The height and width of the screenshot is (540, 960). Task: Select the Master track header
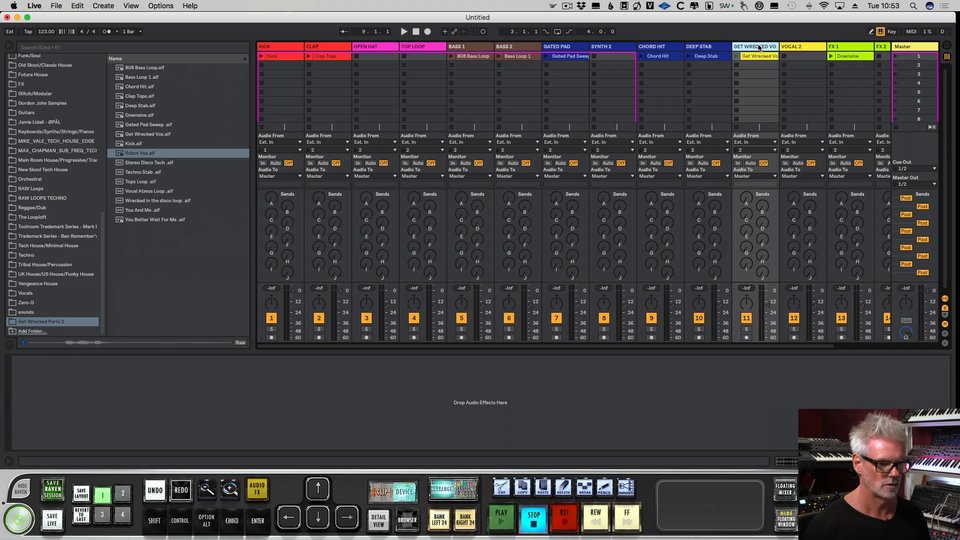point(915,47)
